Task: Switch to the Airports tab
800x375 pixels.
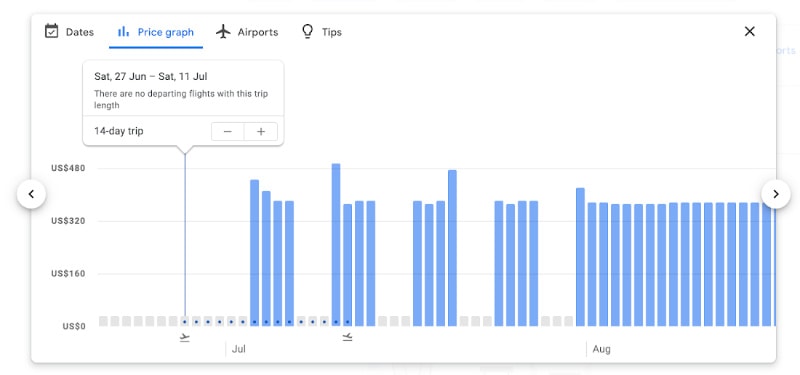Action: (x=247, y=32)
